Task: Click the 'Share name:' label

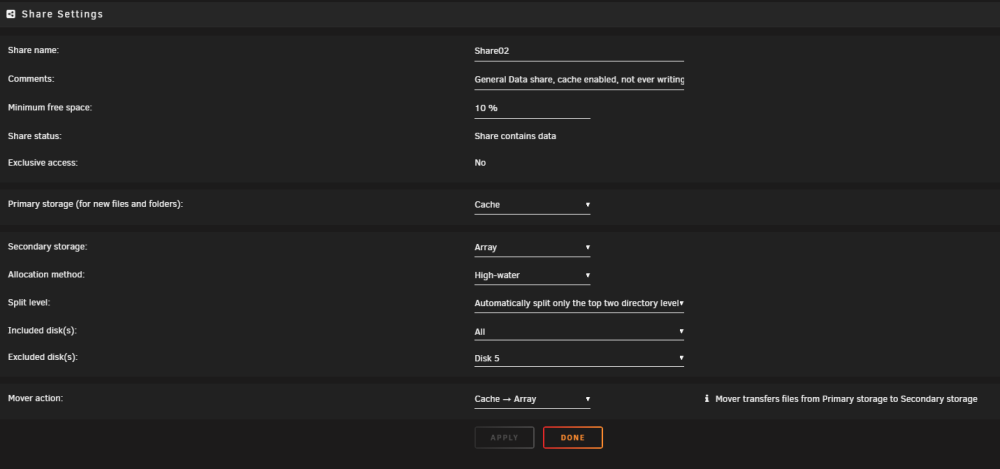Action: coord(33,50)
